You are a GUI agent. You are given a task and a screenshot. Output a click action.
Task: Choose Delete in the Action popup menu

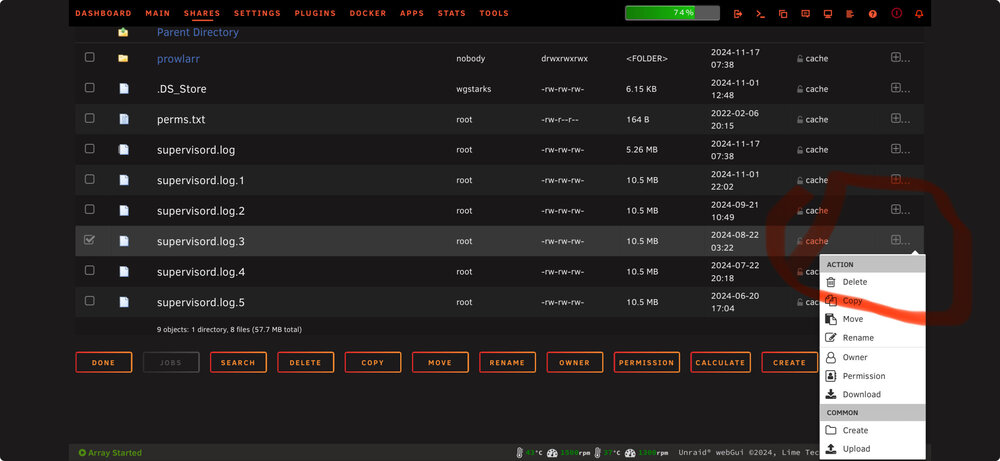point(872,282)
